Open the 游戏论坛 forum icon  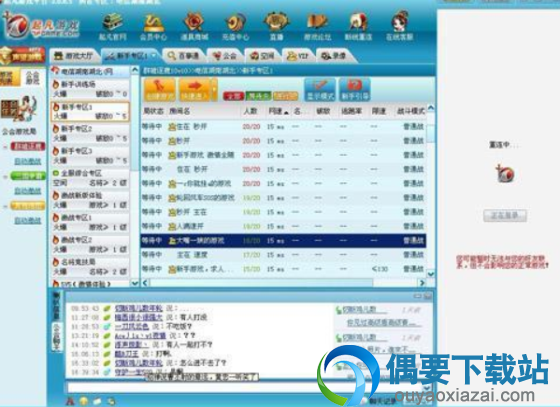pyautogui.click(x=318, y=26)
